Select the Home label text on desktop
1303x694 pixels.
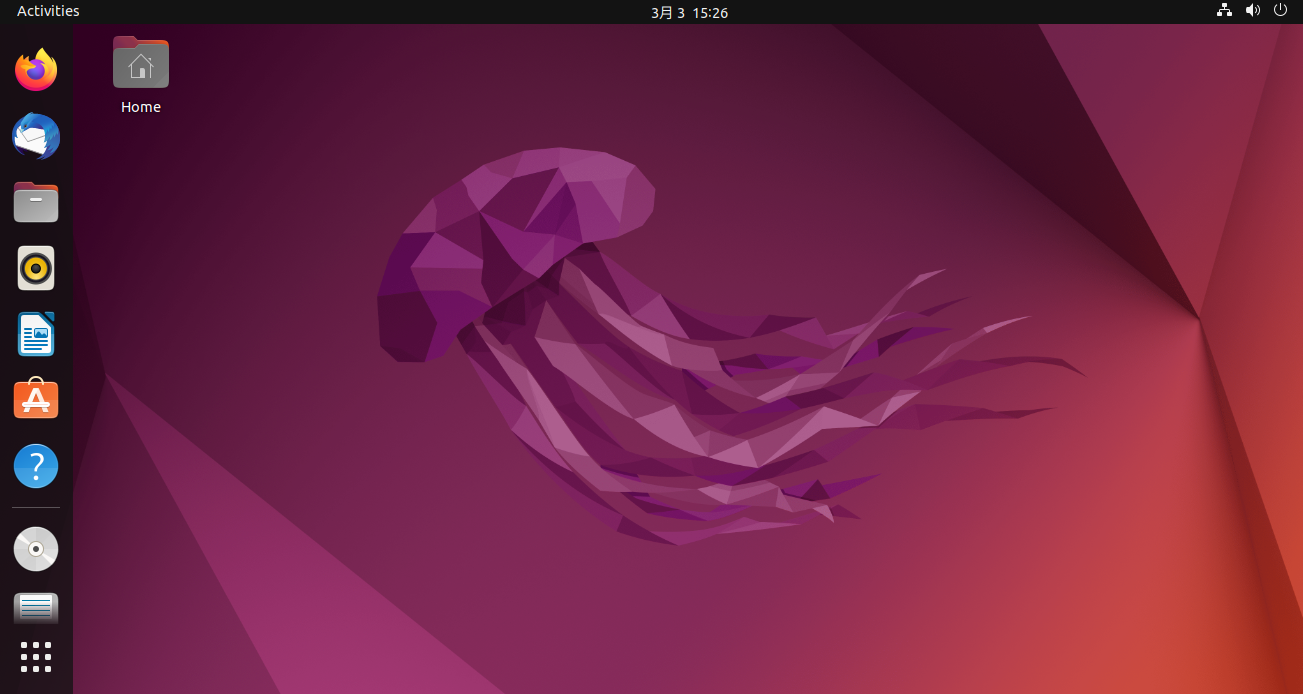click(x=141, y=107)
